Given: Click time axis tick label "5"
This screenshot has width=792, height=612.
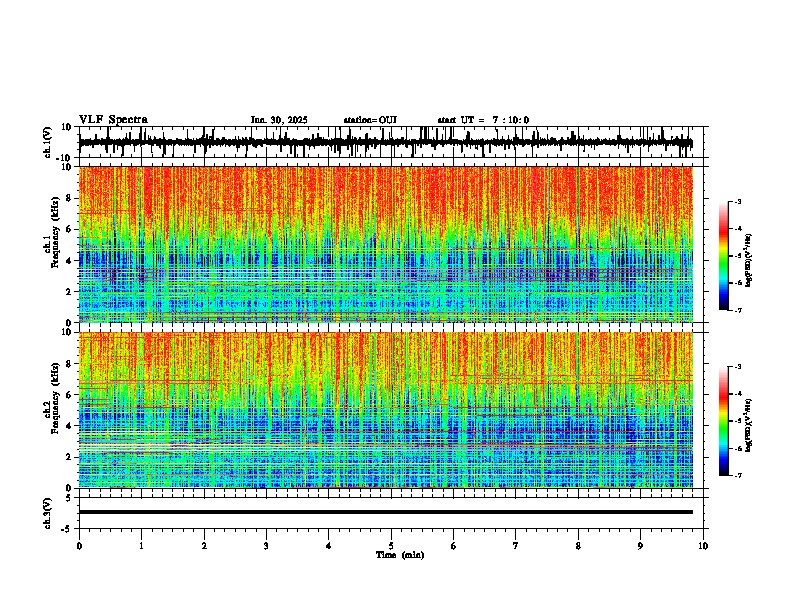Looking at the screenshot, I should [x=391, y=546].
